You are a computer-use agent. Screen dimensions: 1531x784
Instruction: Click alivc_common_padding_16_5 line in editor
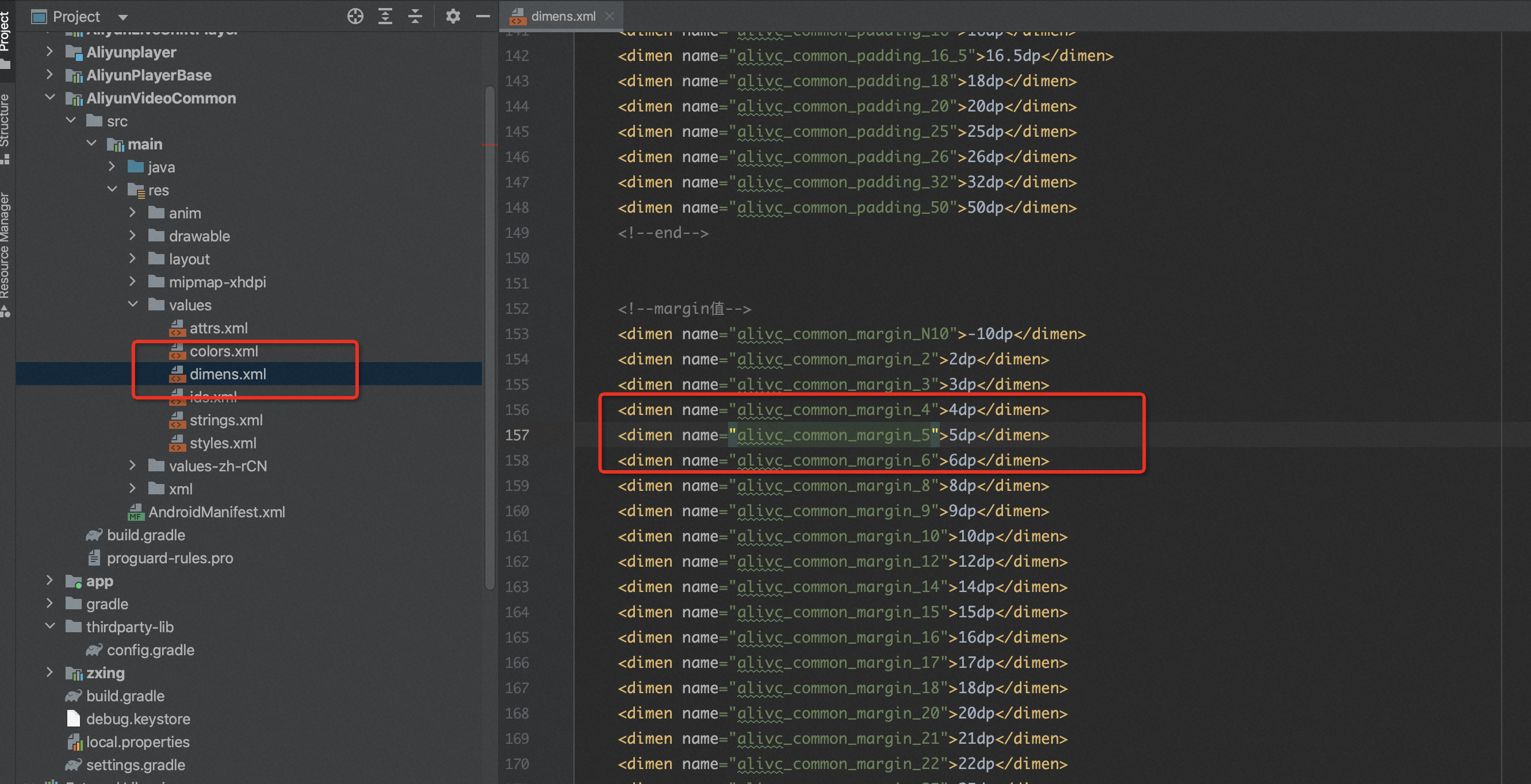(x=866, y=56)
